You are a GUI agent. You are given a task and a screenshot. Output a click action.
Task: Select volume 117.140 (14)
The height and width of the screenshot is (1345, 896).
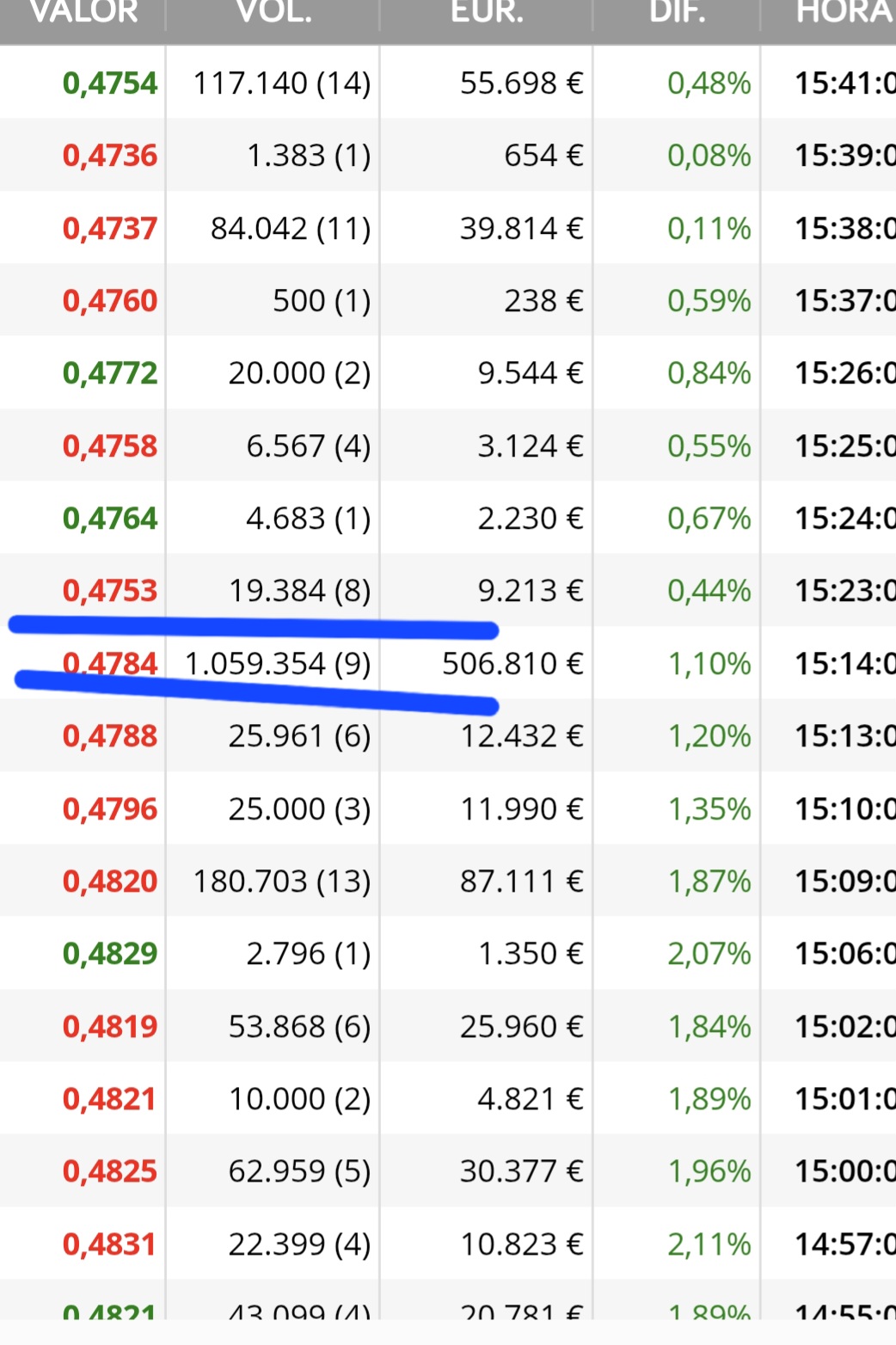[x=282, y=83]
